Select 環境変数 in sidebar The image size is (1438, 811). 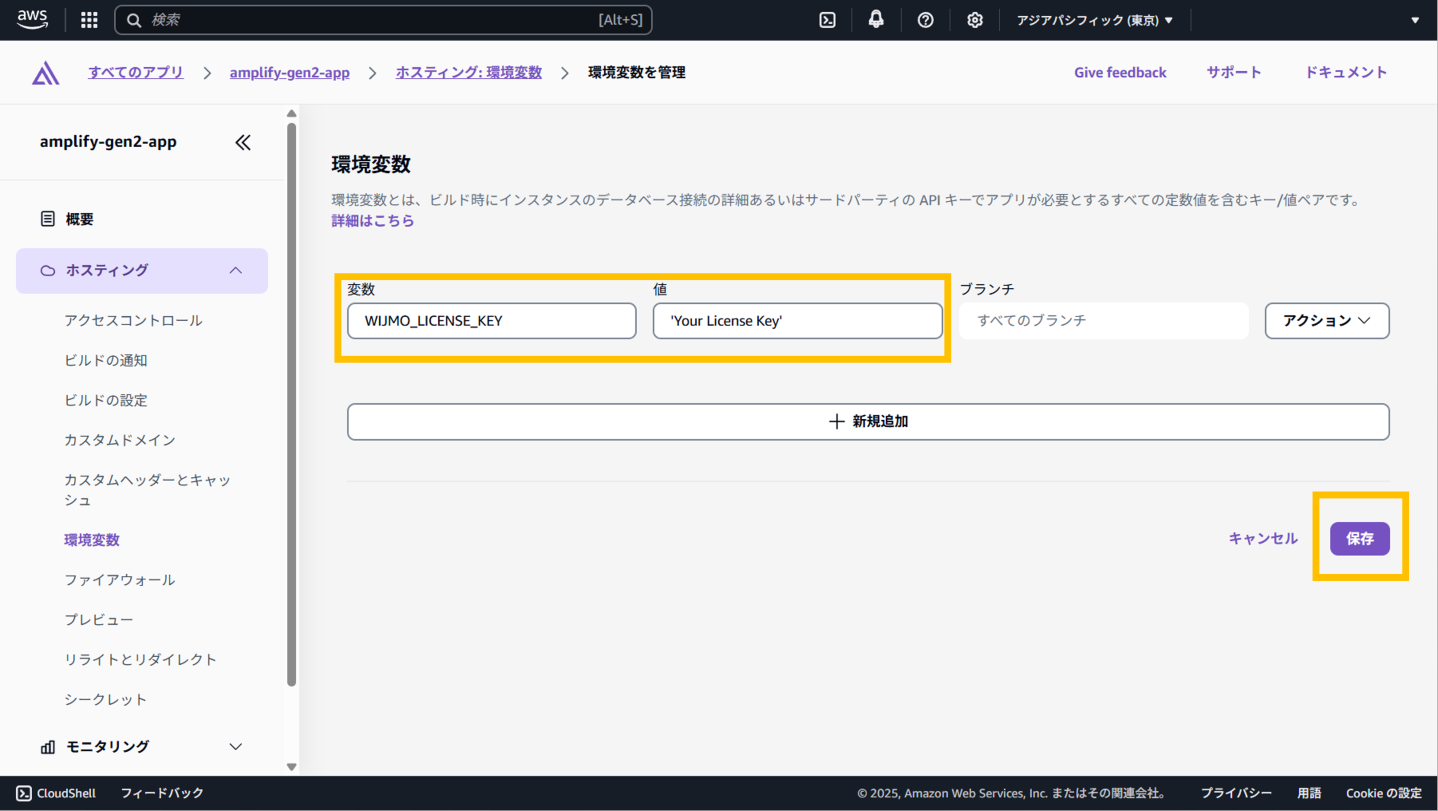92,540
